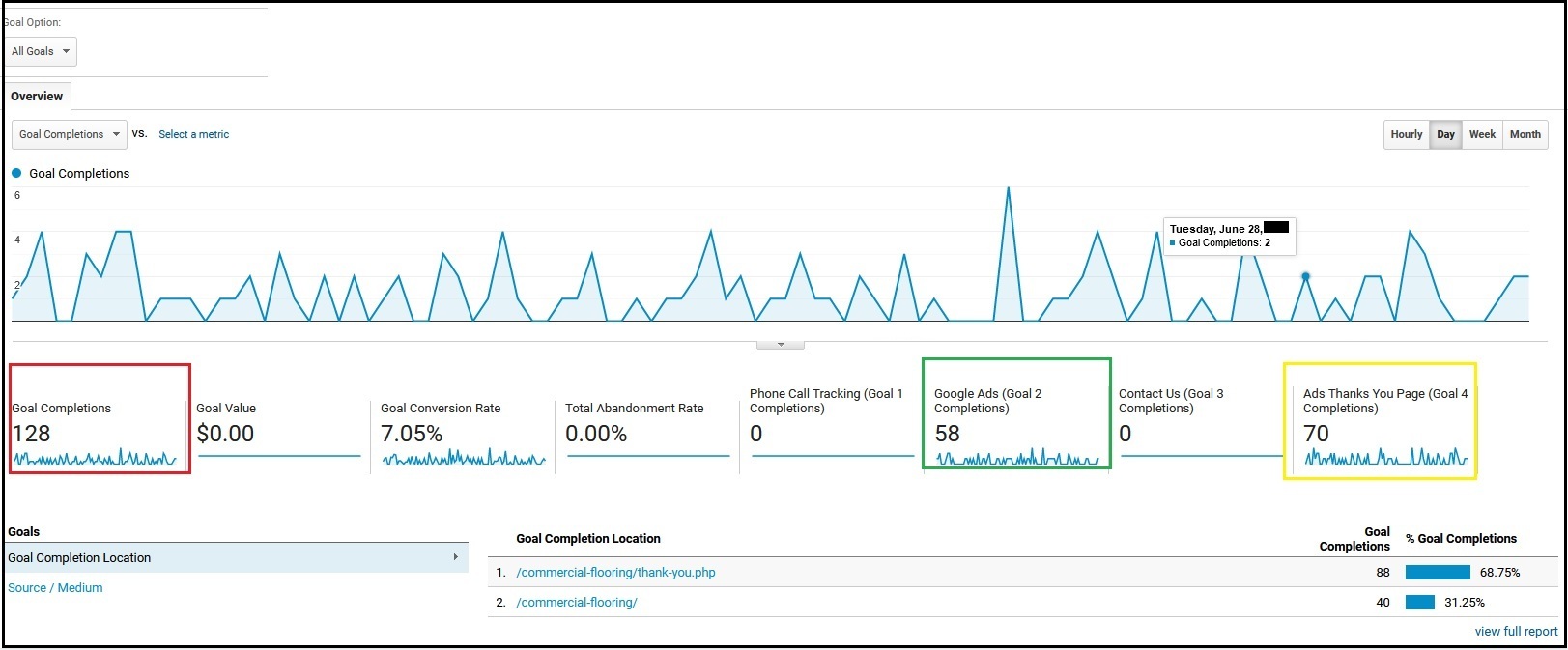
Task: Open the All Goals dropdown
Action: (41, 52)
